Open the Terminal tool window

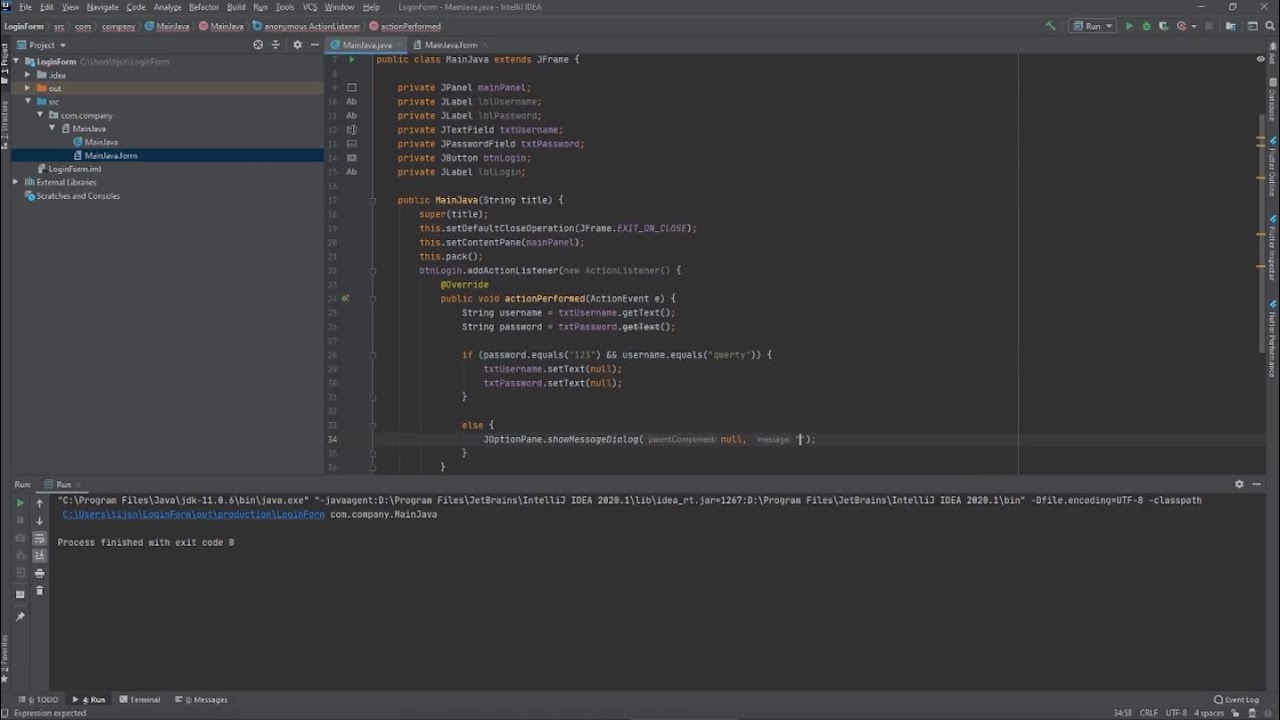(x=139, y=700)
